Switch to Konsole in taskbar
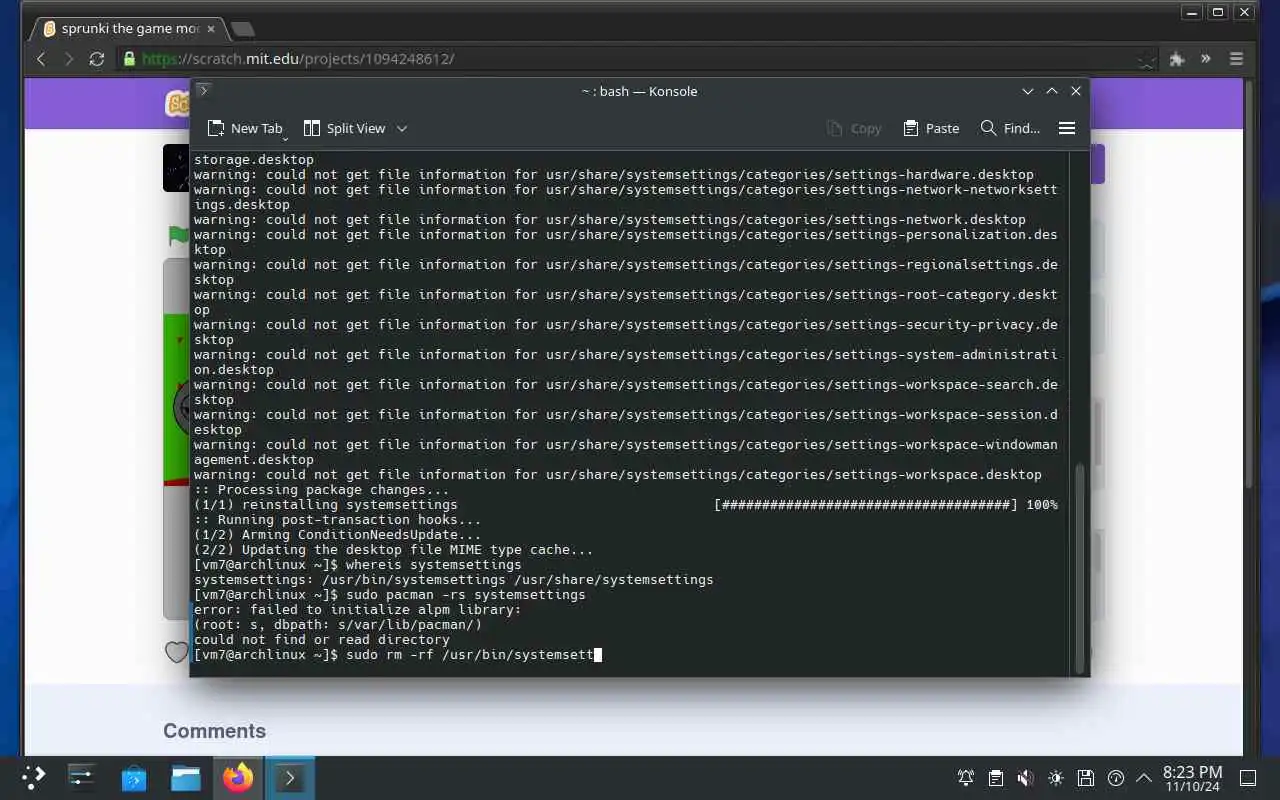This screenshot has height=800, width=1280. 290,777
